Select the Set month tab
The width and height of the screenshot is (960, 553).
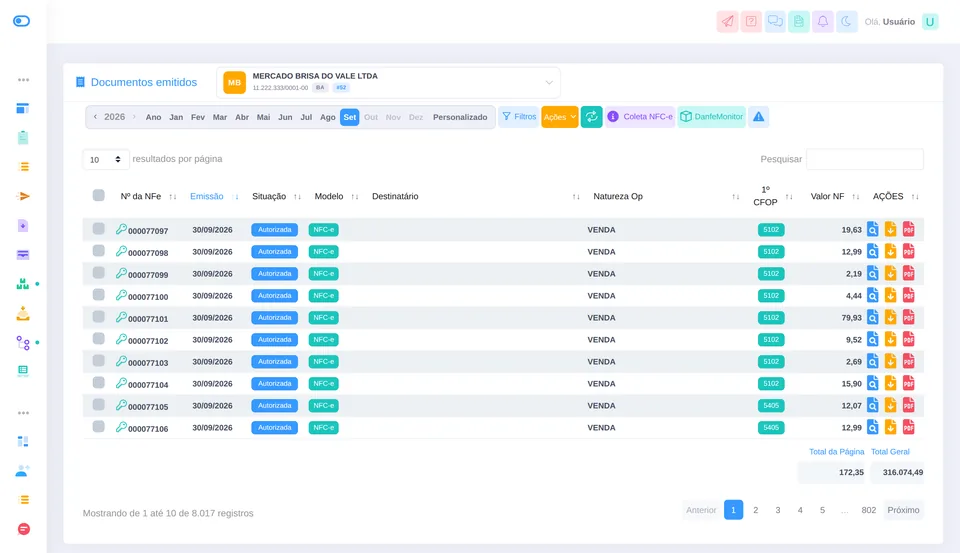350,117
